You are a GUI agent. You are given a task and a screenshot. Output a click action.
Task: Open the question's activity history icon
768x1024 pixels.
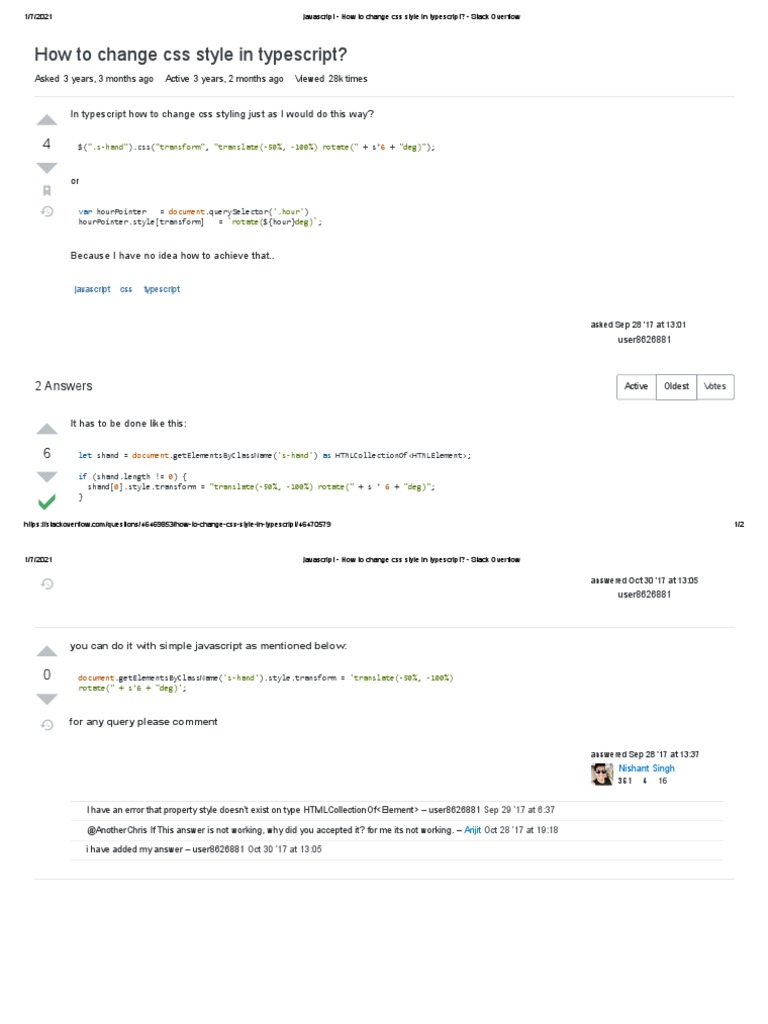point(47,211)
